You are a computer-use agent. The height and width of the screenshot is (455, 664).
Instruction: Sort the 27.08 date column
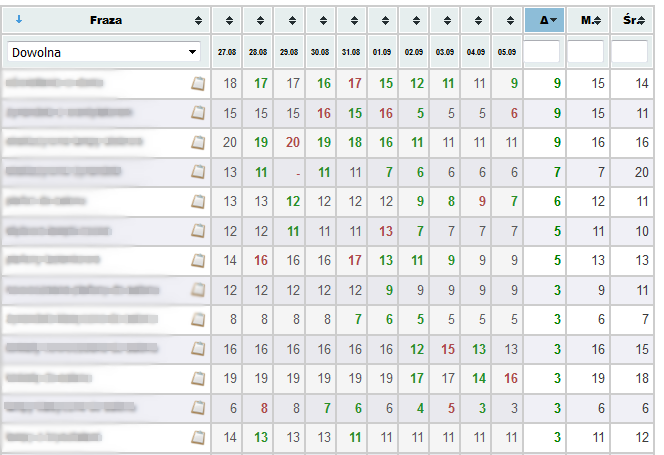(229, 20)
